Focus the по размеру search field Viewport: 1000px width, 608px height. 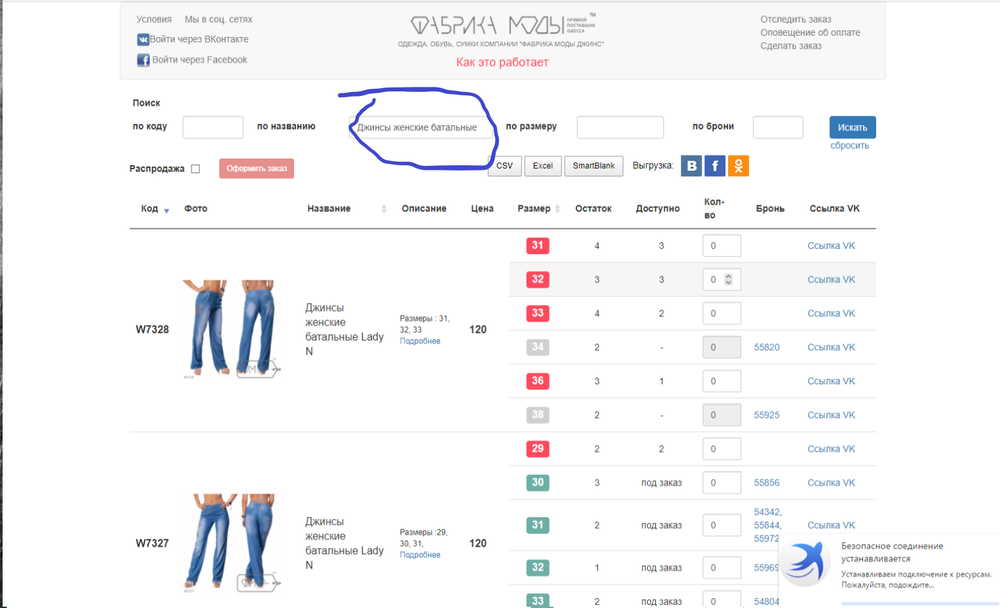620,128
